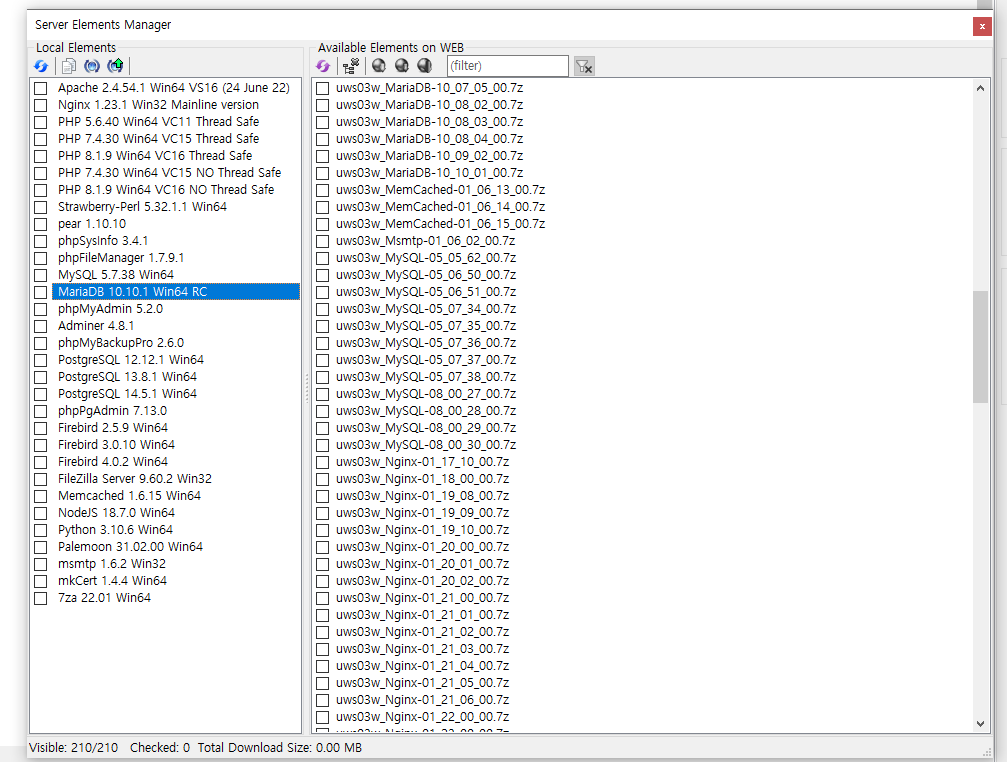Select phpMyAdmin 5.2.0 in the local list
1007x762 pixels.
(x=110, y=309)
